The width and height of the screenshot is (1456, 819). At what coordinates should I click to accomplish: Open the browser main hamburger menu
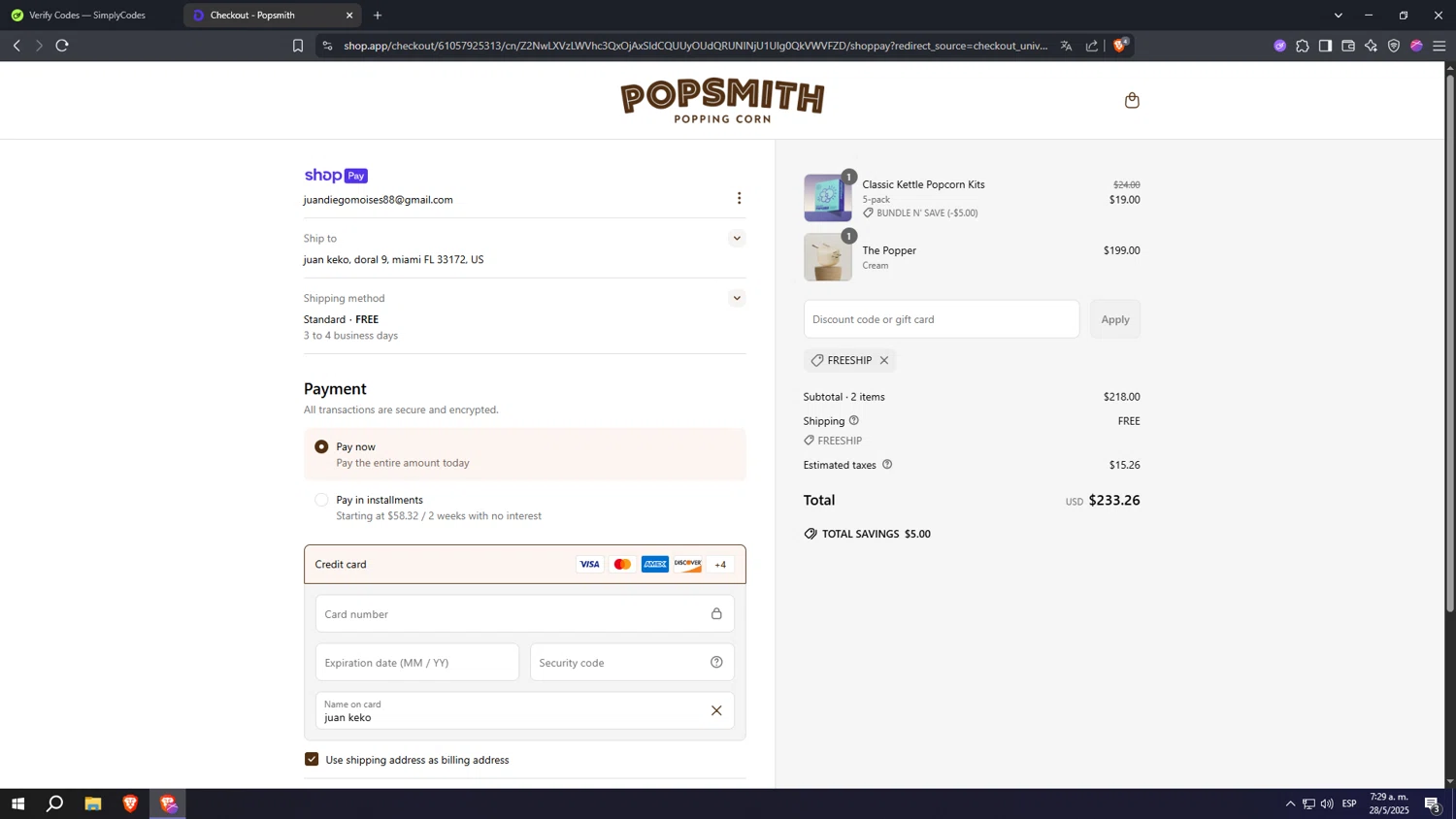pyautogui.click(x=1439, y=46)
